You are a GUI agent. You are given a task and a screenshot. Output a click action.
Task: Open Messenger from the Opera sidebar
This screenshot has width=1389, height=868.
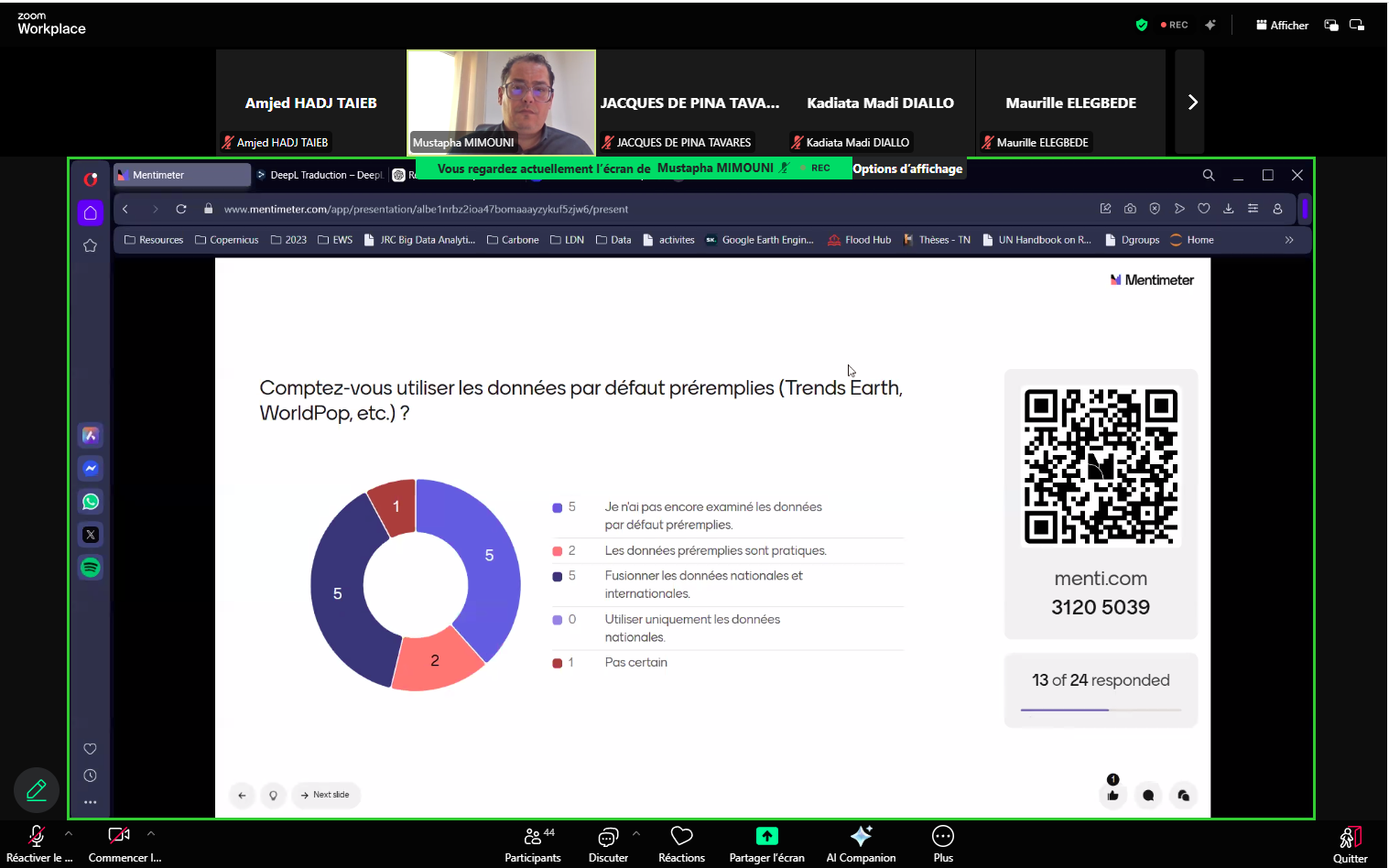(x=90, y=468)
